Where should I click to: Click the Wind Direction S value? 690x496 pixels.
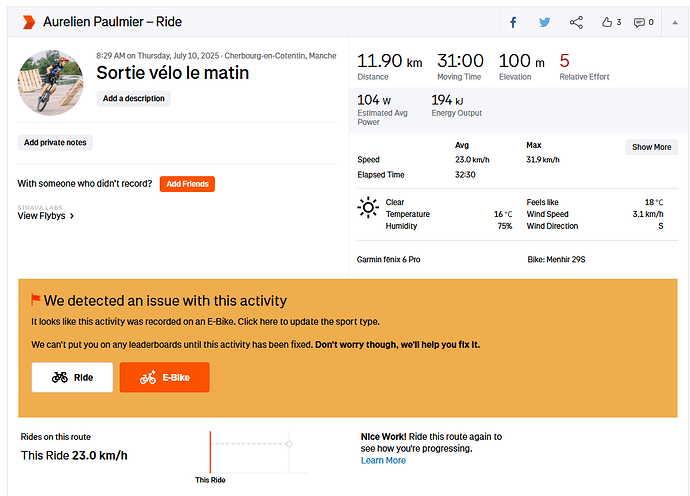[661, 226]
